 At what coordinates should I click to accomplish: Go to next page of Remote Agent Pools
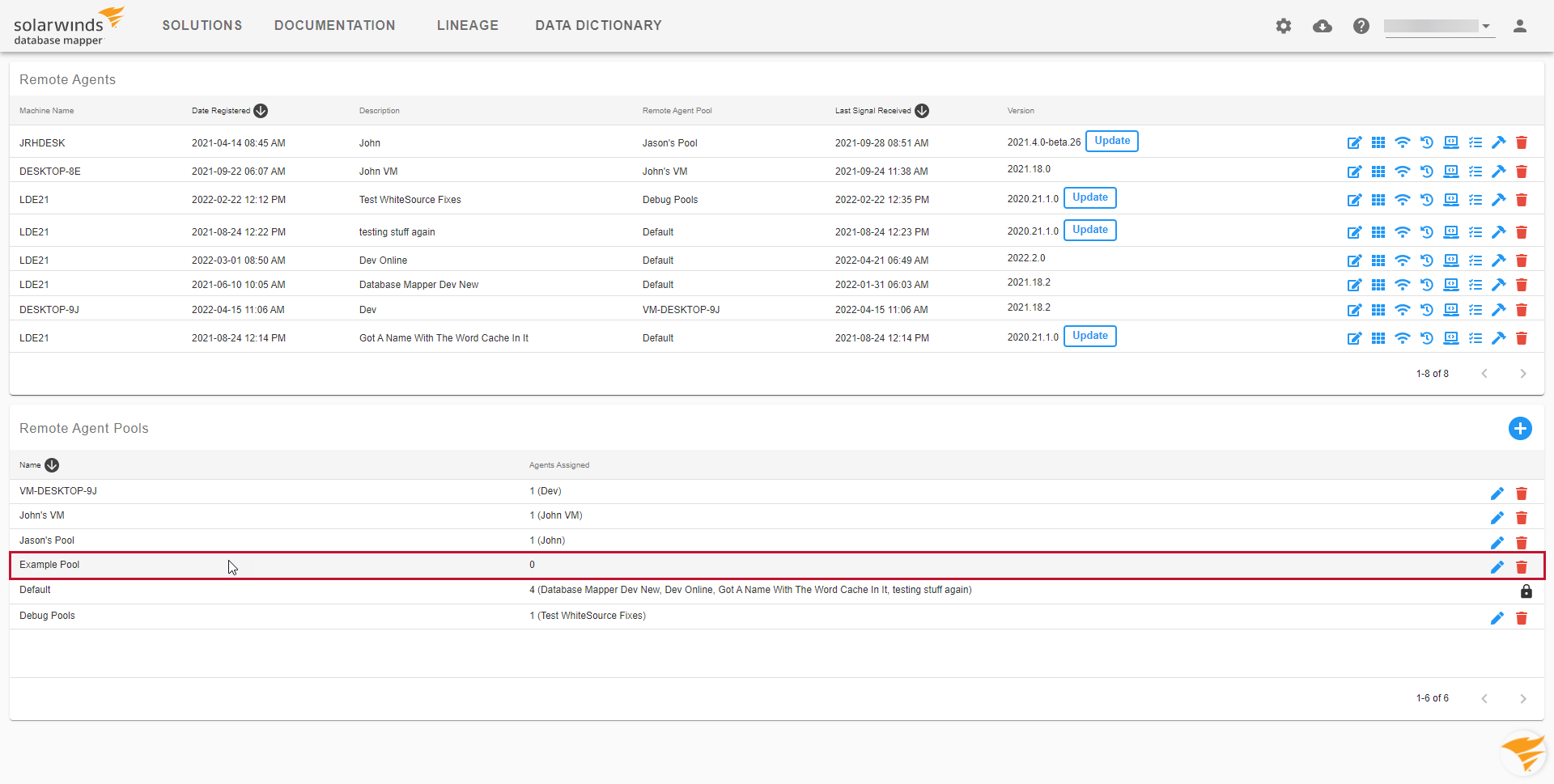tap(1523, 698)
